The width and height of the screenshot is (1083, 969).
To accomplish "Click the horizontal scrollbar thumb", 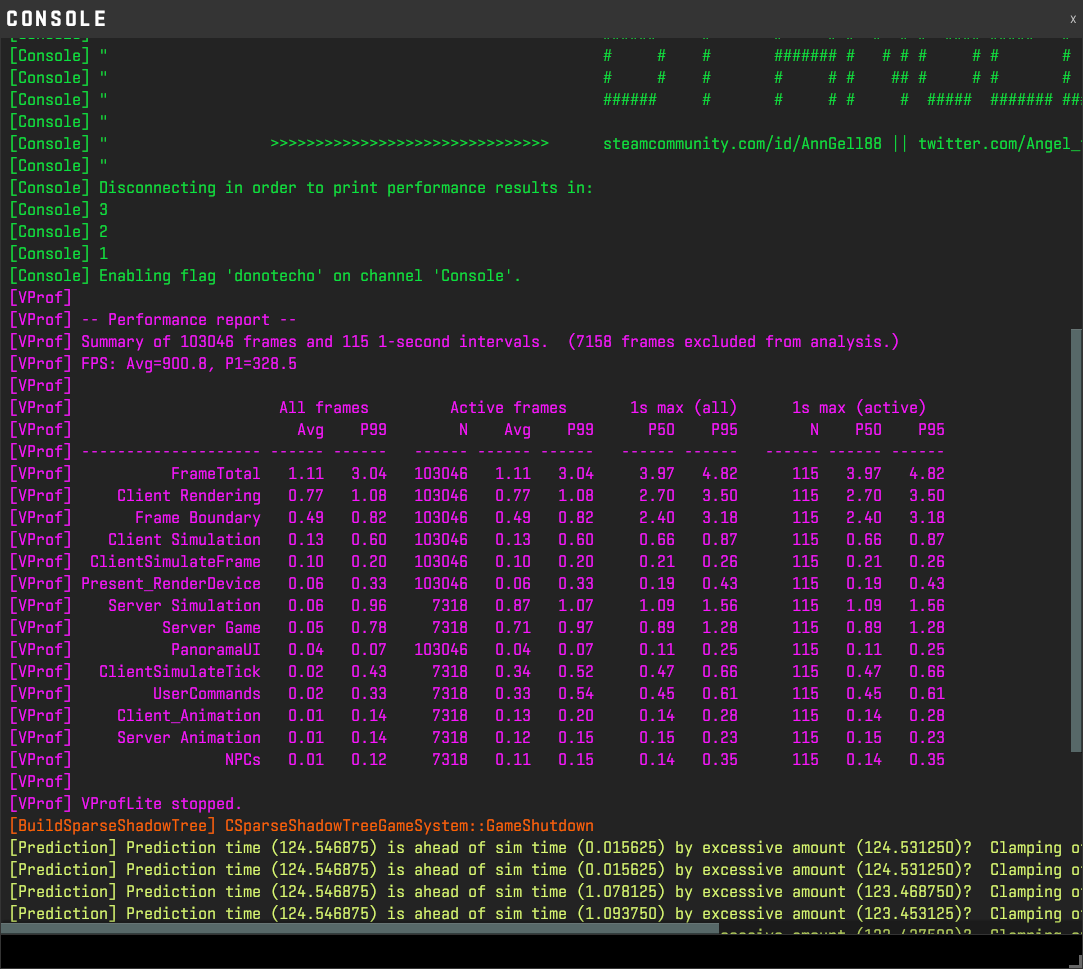I will (x=359, y=929).
